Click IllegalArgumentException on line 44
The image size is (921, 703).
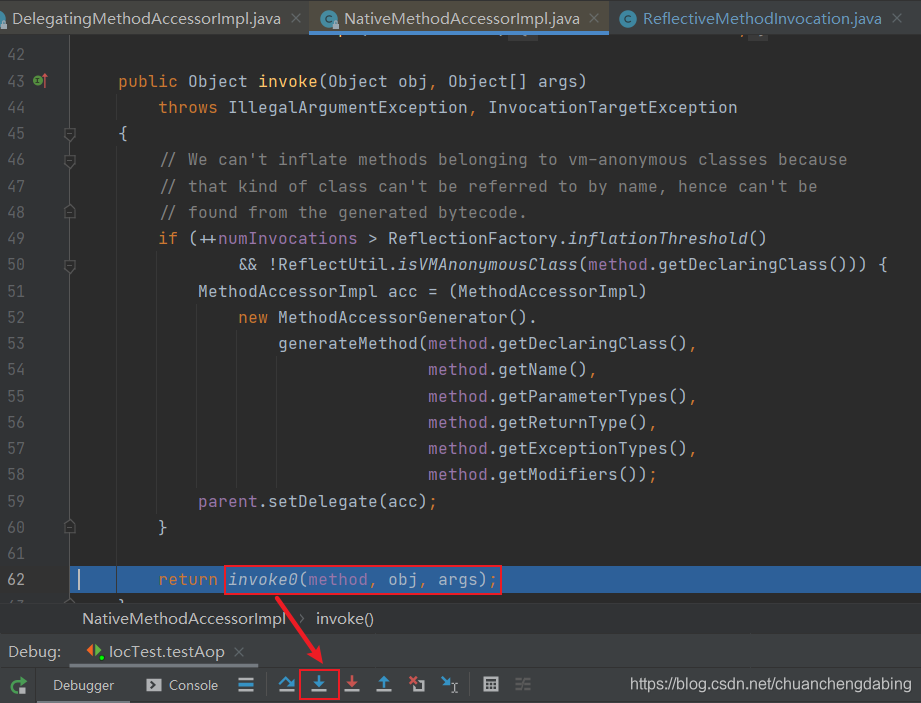click(x=348, y=107)
